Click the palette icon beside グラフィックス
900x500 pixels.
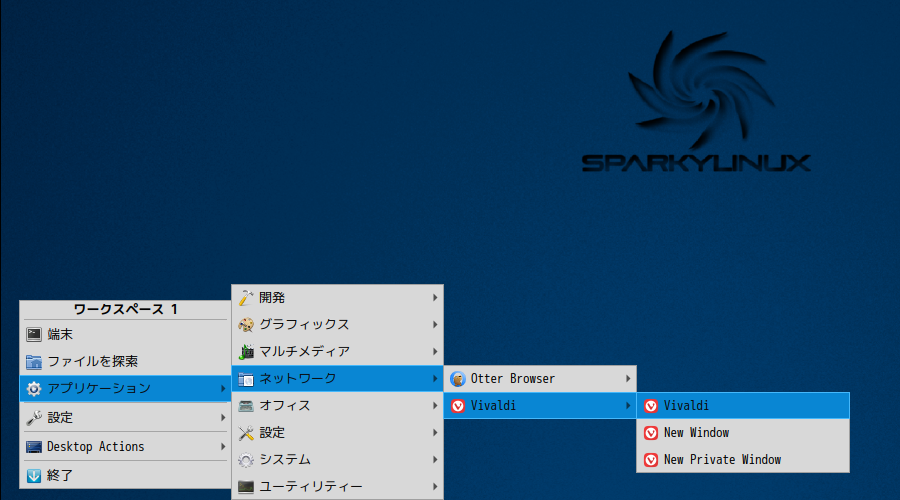tap(246, 324)
